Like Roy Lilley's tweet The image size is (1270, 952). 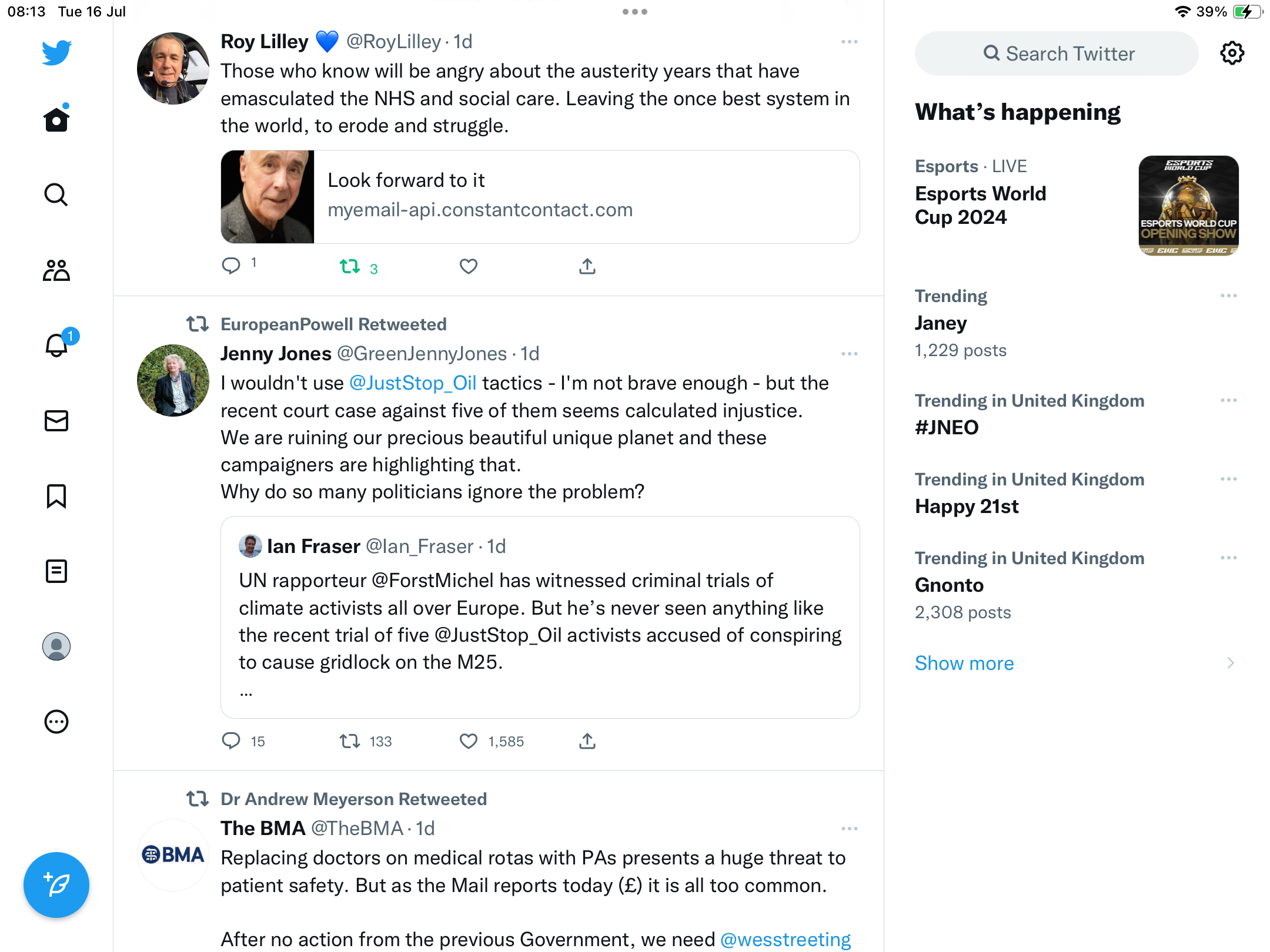pos(469,267)
